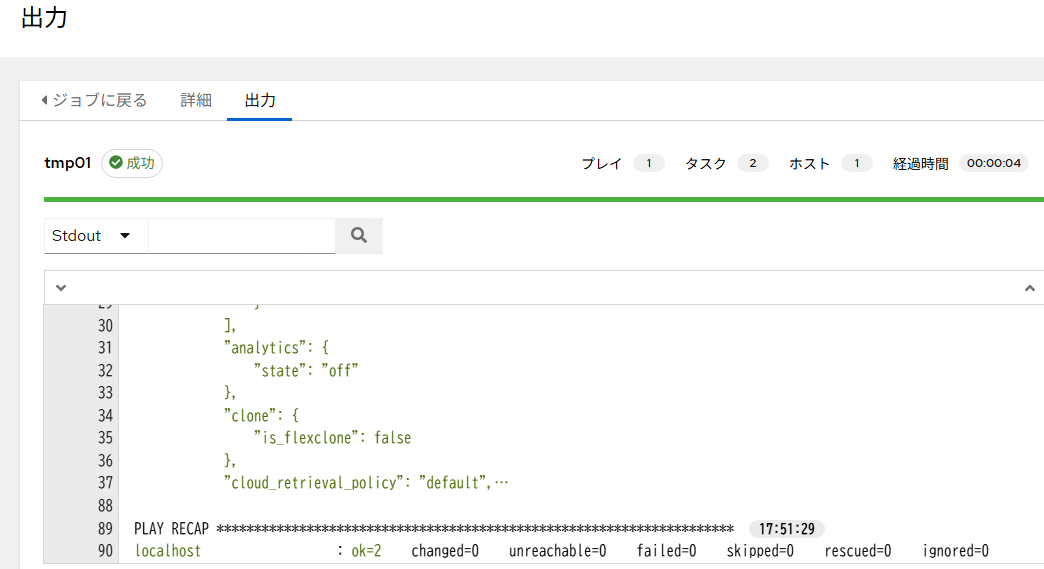Click the green job progress bar

(543, 199)
